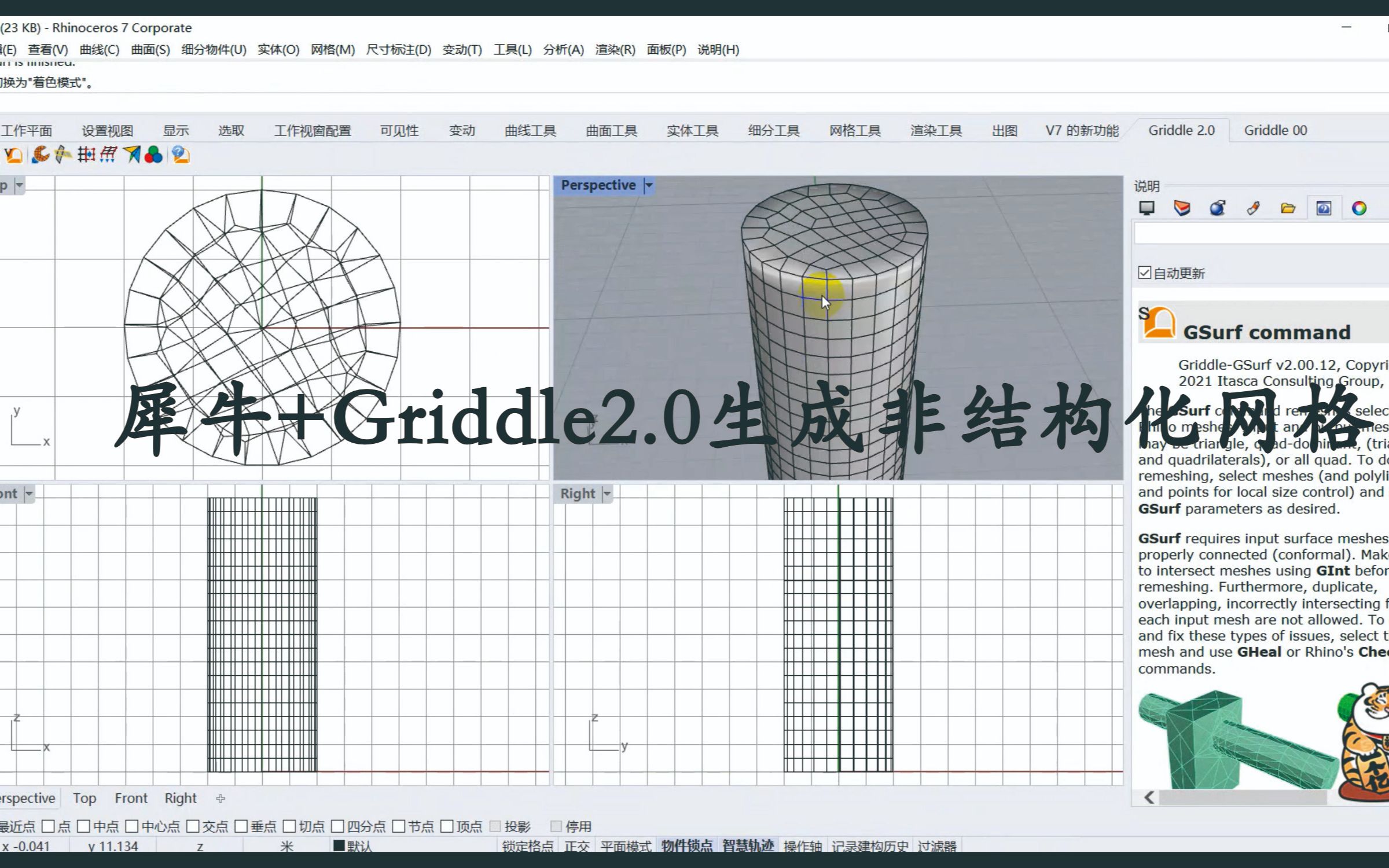Viewport: 1389px width, 868px height.
Task: Click the yellow-blue paper plane icon
Action: click(131, 155)
